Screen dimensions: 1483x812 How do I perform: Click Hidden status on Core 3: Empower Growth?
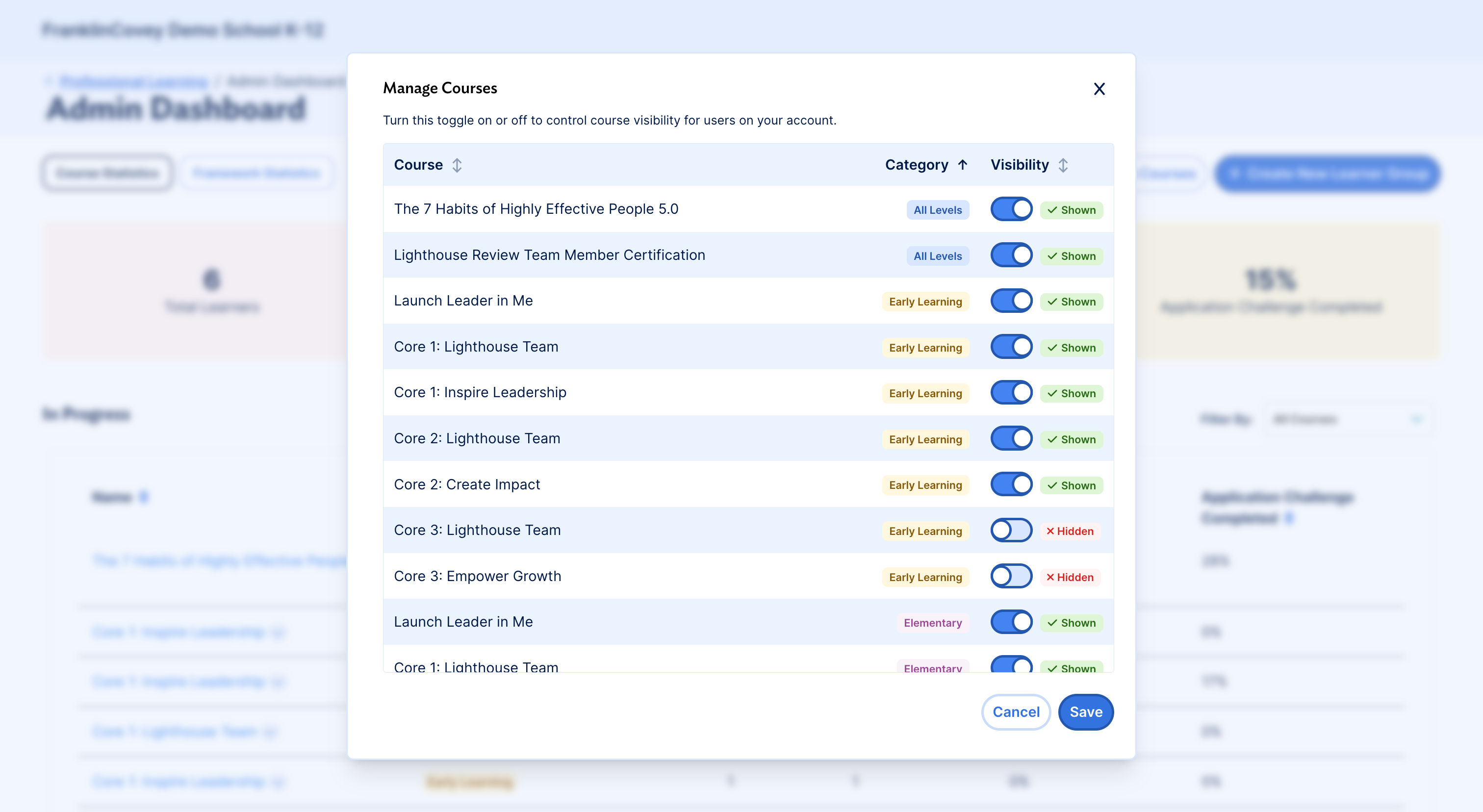click(1070, 577)
